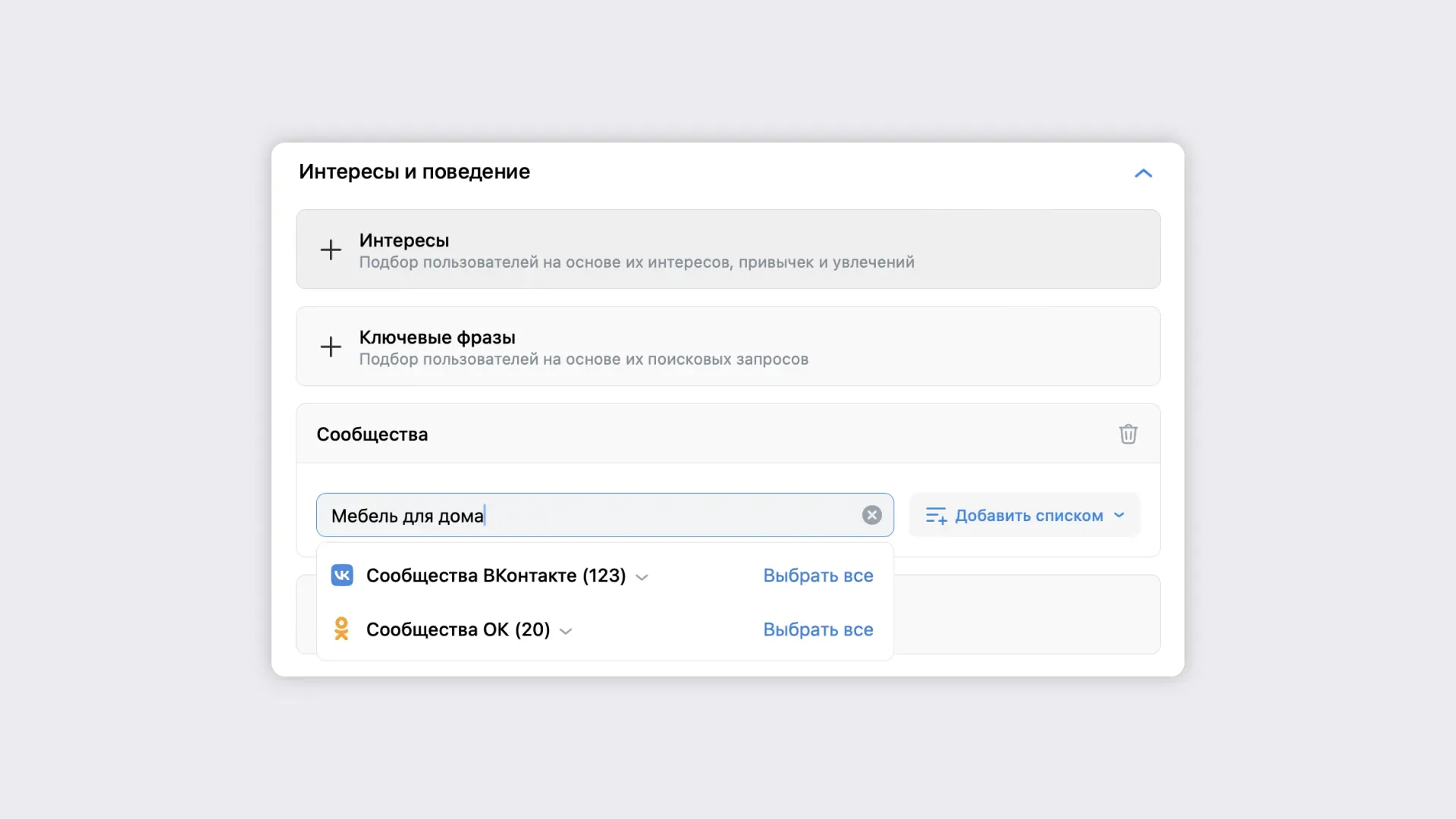
Task: Click the Мебель для дома search field
Action: click(x=604, y=515)
